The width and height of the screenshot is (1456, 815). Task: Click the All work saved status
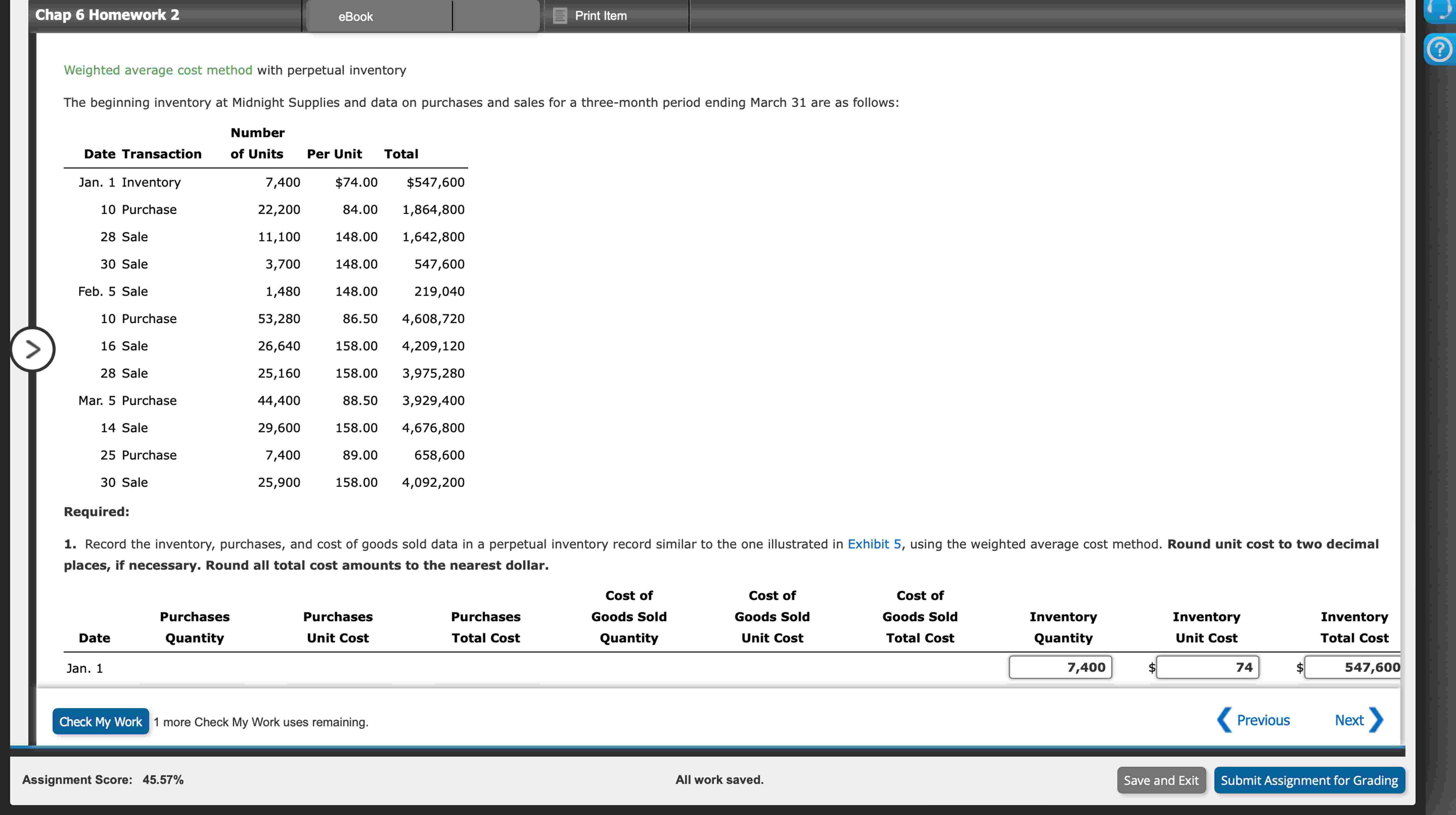coord(719,779)
